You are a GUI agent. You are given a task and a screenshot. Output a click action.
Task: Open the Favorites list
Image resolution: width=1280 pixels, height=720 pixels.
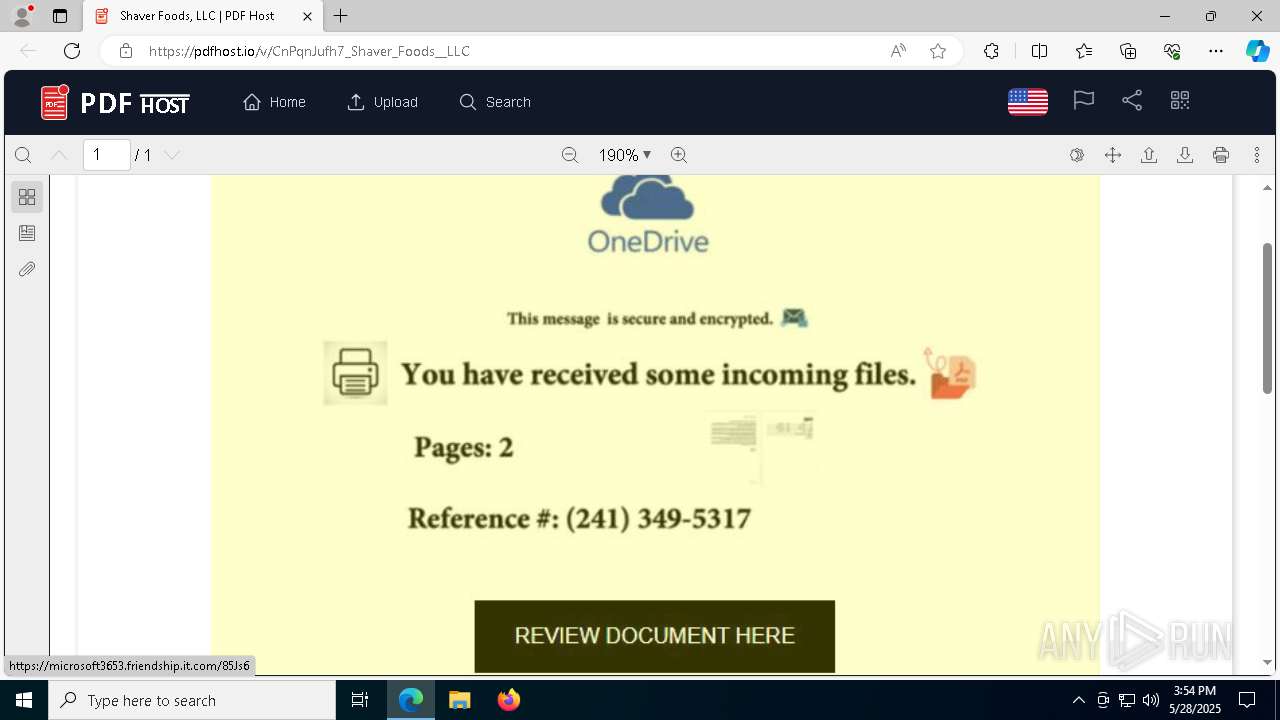click(1084, 51)
